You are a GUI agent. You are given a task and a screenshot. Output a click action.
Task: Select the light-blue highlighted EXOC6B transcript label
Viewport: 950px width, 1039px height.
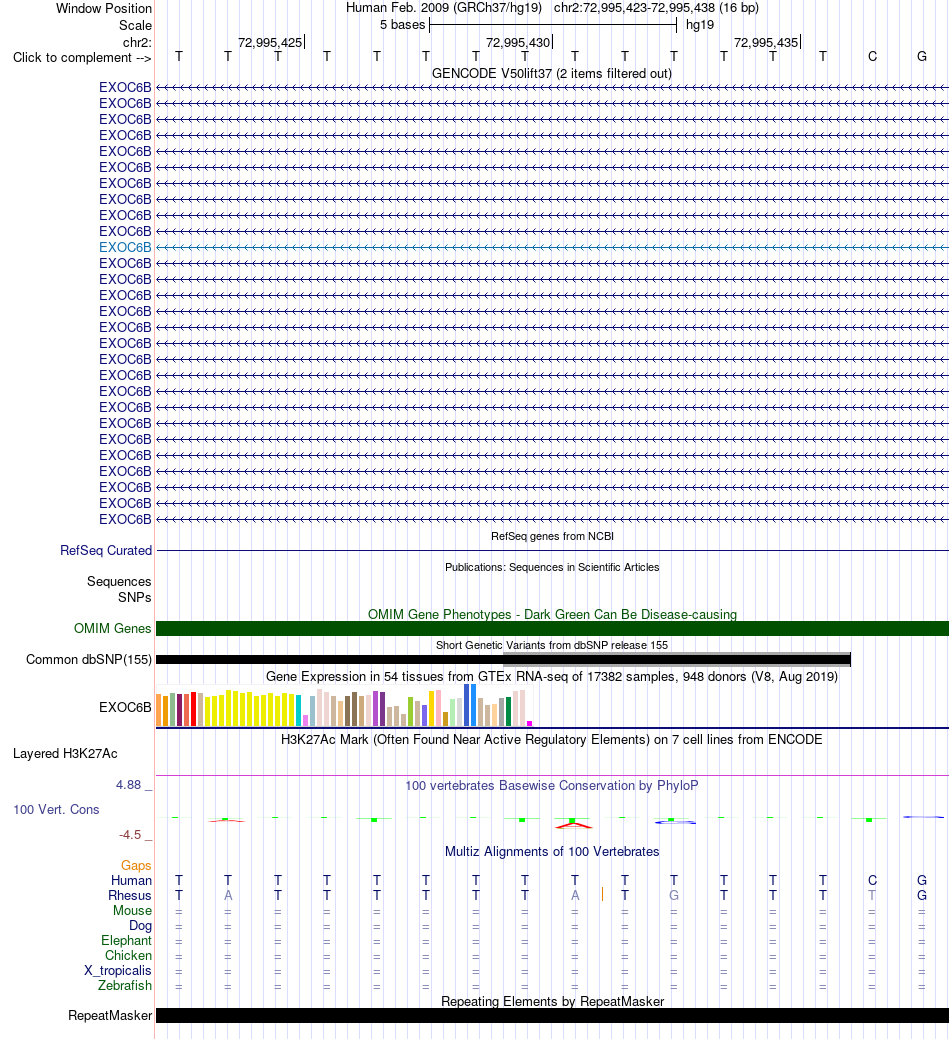125,247
